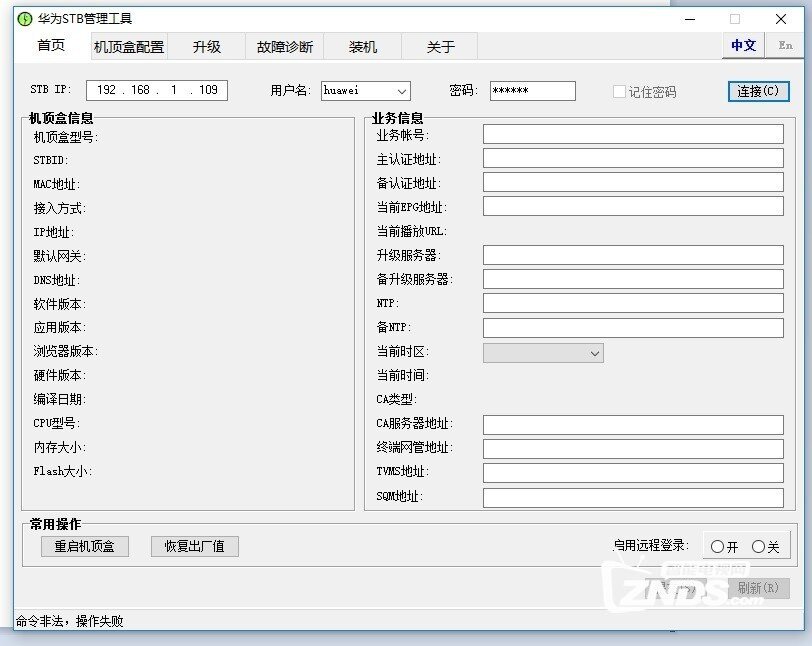Click the 重启机顶盒 button
This screenshot has height=646, width=812.
[x=85, y=546]
